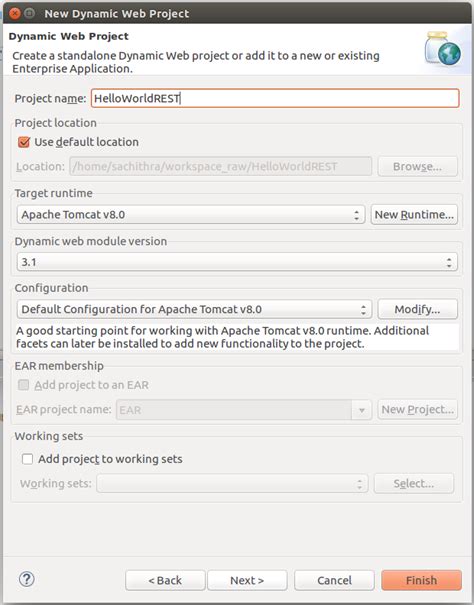
Task: Uncheck Use default location checkbox
Action: (x=24, y=142)
